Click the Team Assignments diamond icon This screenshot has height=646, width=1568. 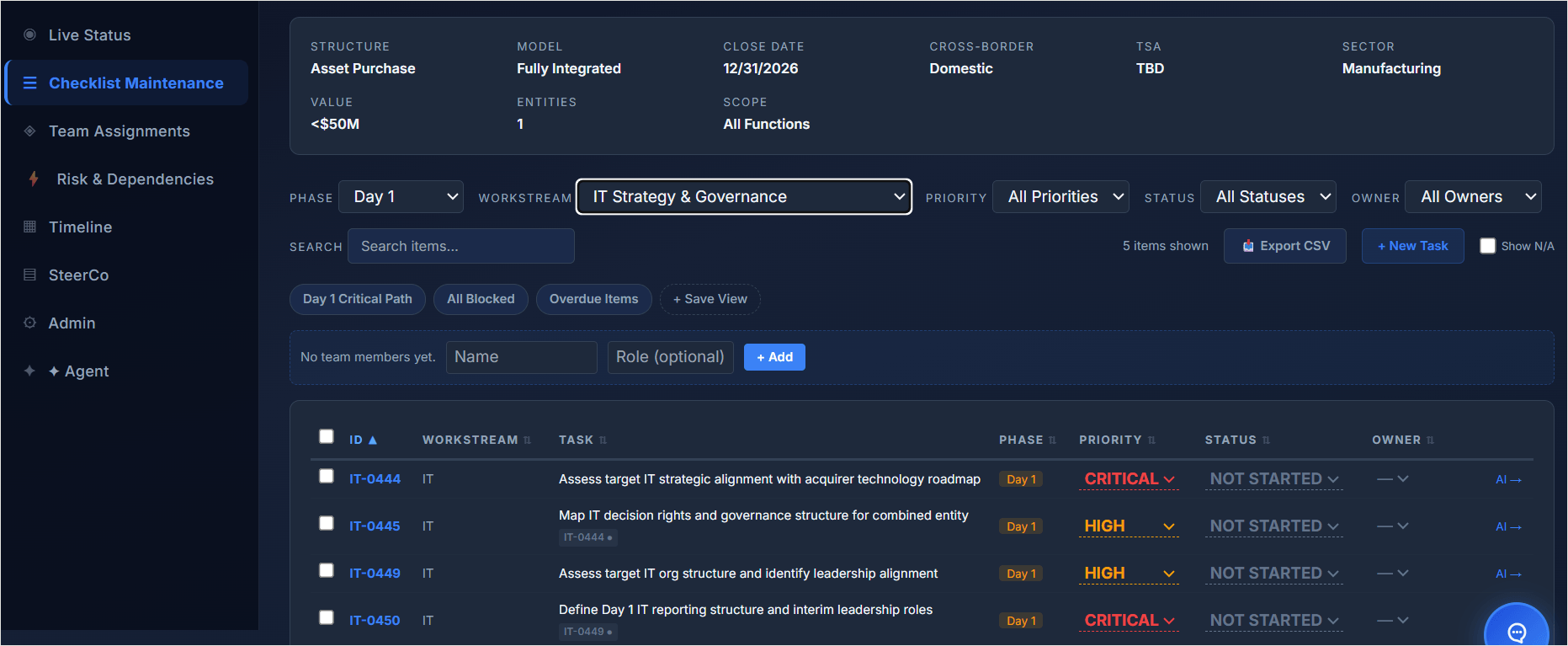[x=29, y=131]
